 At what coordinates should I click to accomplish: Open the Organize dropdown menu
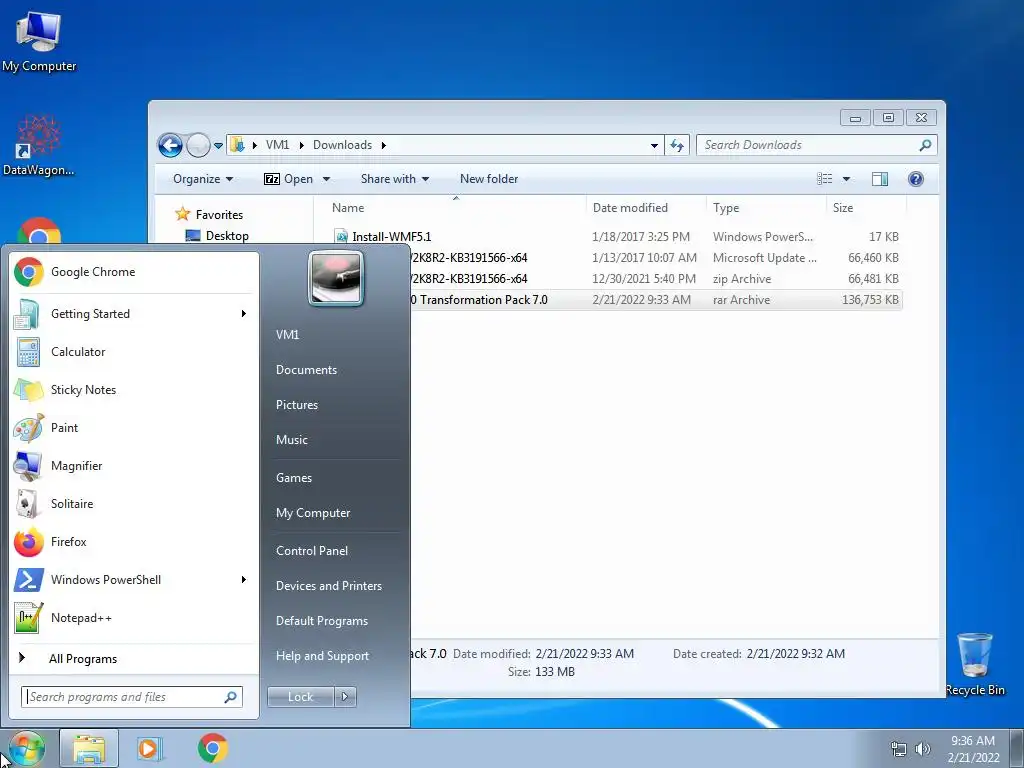202,179
